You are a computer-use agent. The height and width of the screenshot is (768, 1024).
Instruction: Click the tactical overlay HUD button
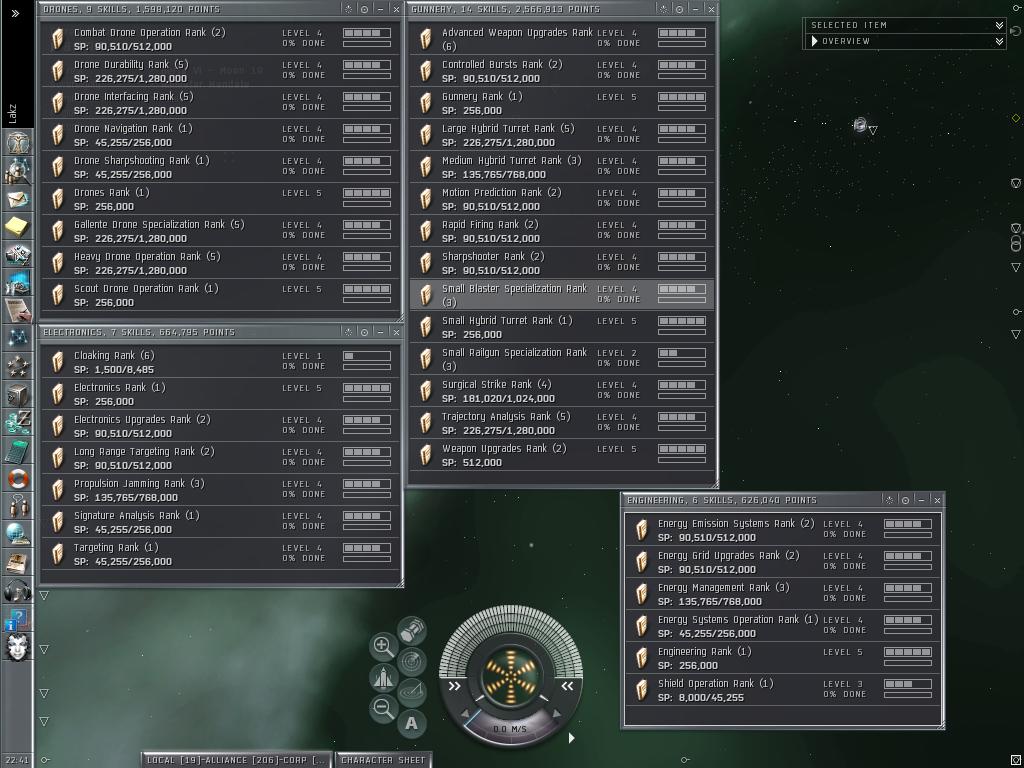pos(412,692)
